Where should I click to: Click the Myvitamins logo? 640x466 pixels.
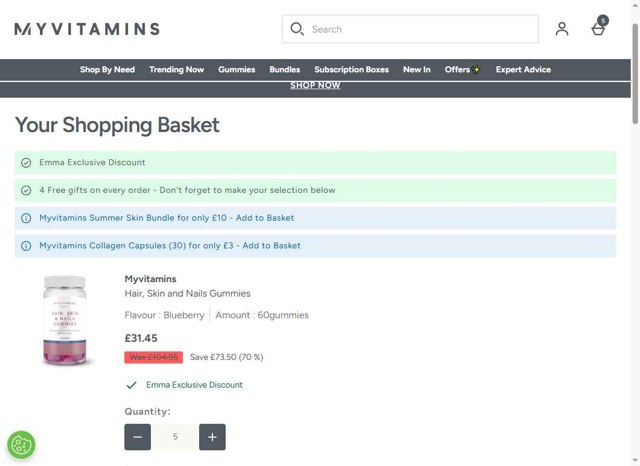pyautogui.click(x=87, y=29)
